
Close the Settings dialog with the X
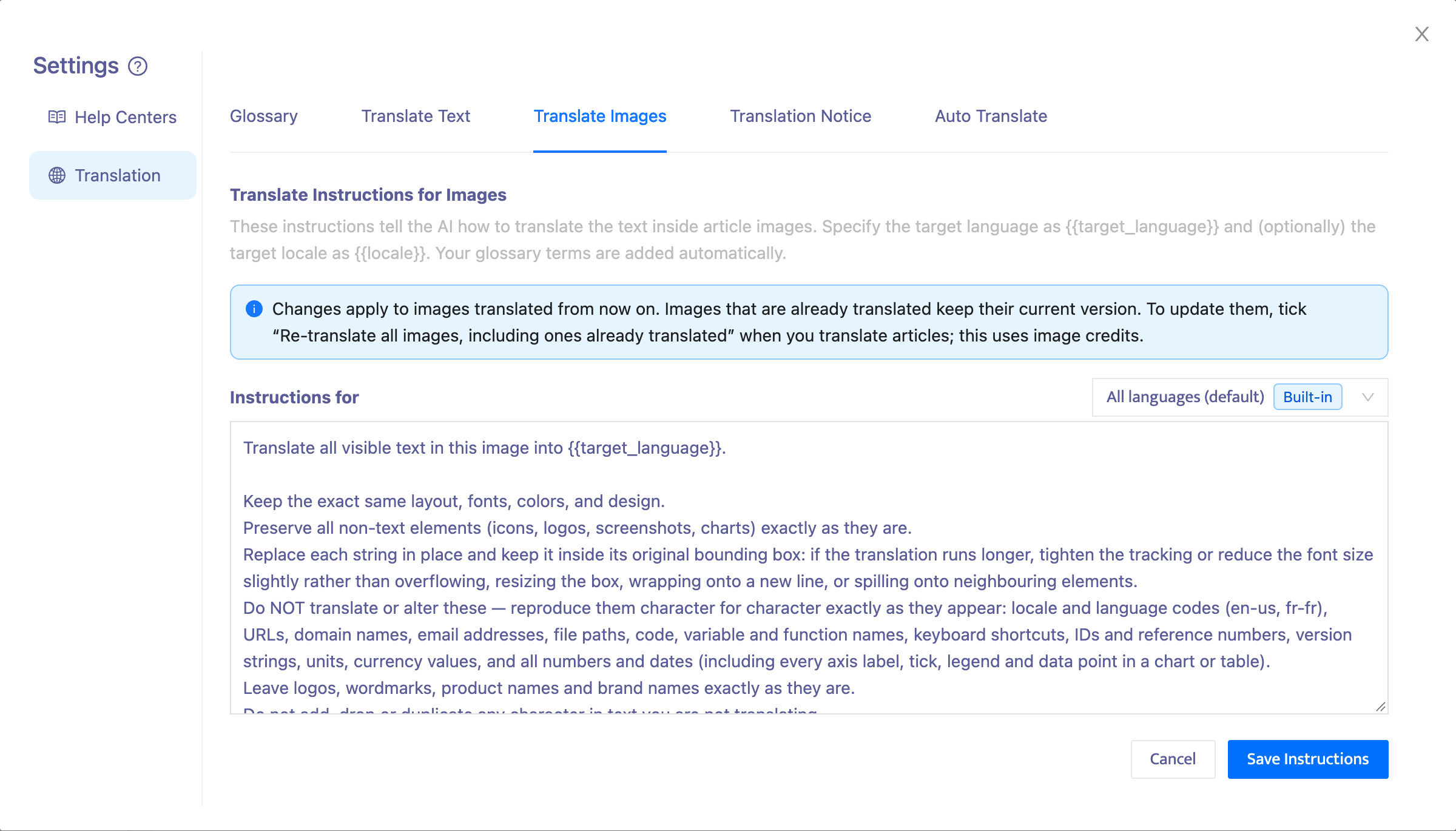(1422, 34)
